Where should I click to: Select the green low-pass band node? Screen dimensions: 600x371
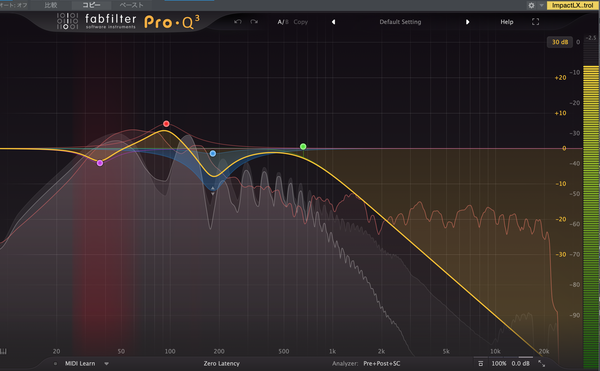click(x=303, y=146)
